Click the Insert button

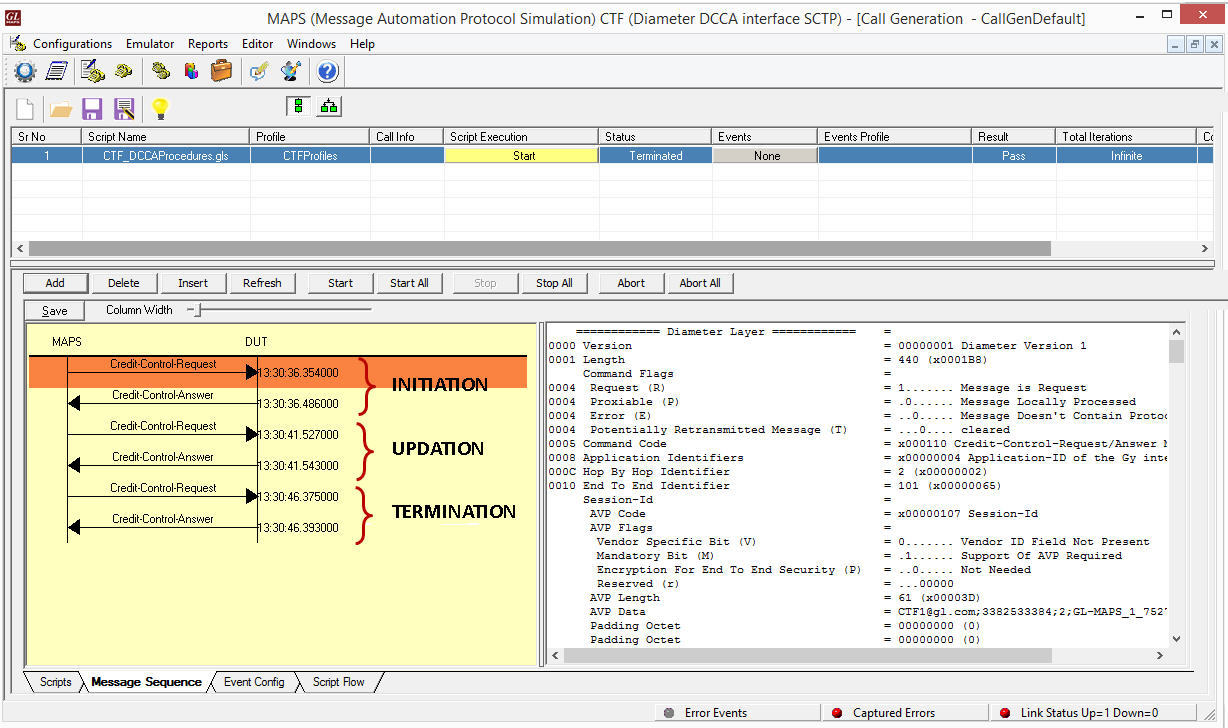(x=193, y=283)
